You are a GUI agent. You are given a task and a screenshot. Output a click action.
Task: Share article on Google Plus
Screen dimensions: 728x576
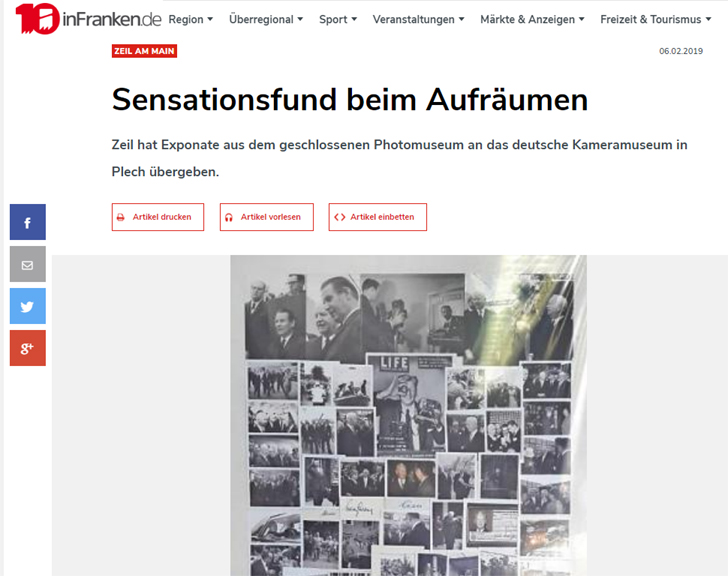28,348
